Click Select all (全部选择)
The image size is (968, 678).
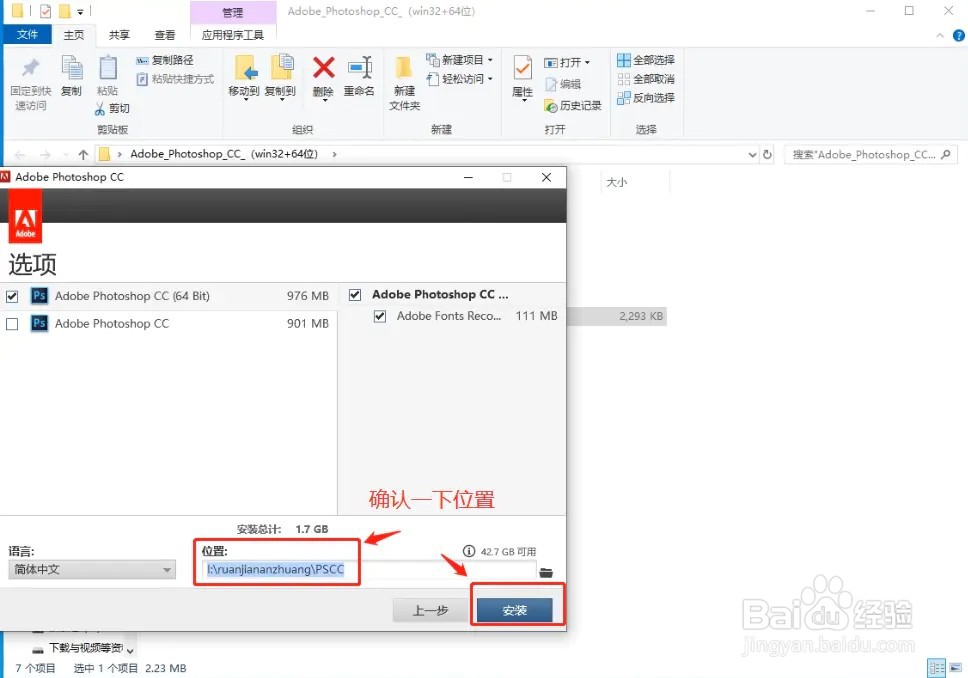[646, 60]
